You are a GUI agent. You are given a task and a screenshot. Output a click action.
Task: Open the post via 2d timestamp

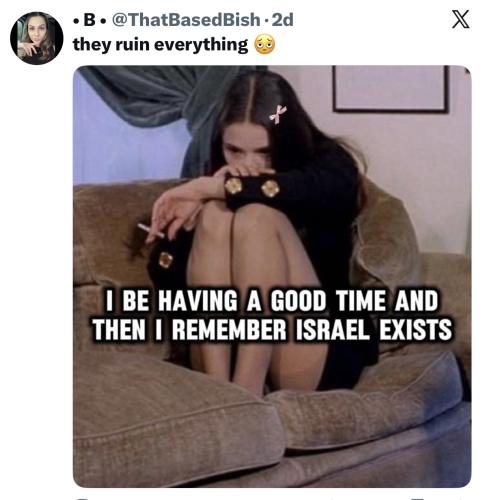283,20
